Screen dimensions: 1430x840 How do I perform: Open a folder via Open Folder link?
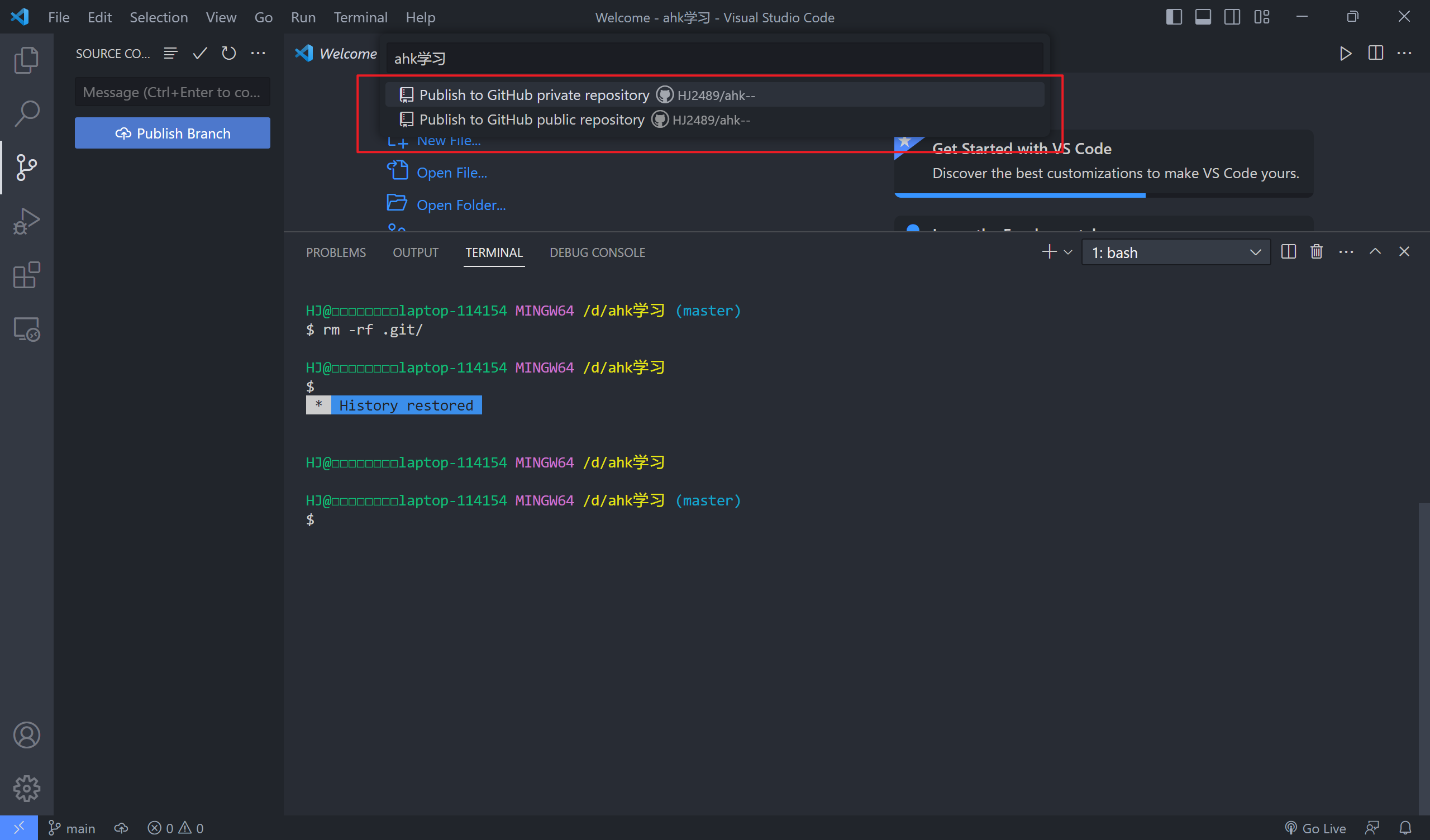pos(461,204)
